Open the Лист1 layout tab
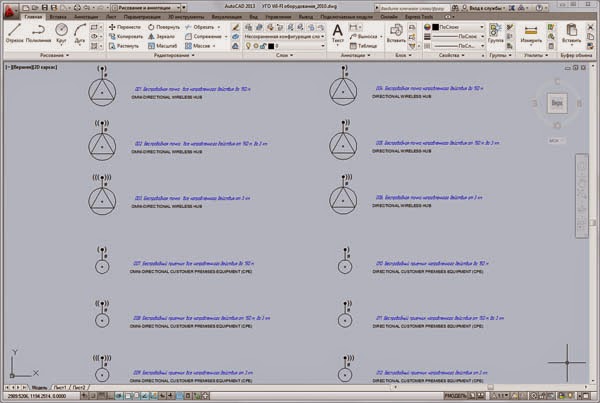600x403 pixels. coord(60,388)
